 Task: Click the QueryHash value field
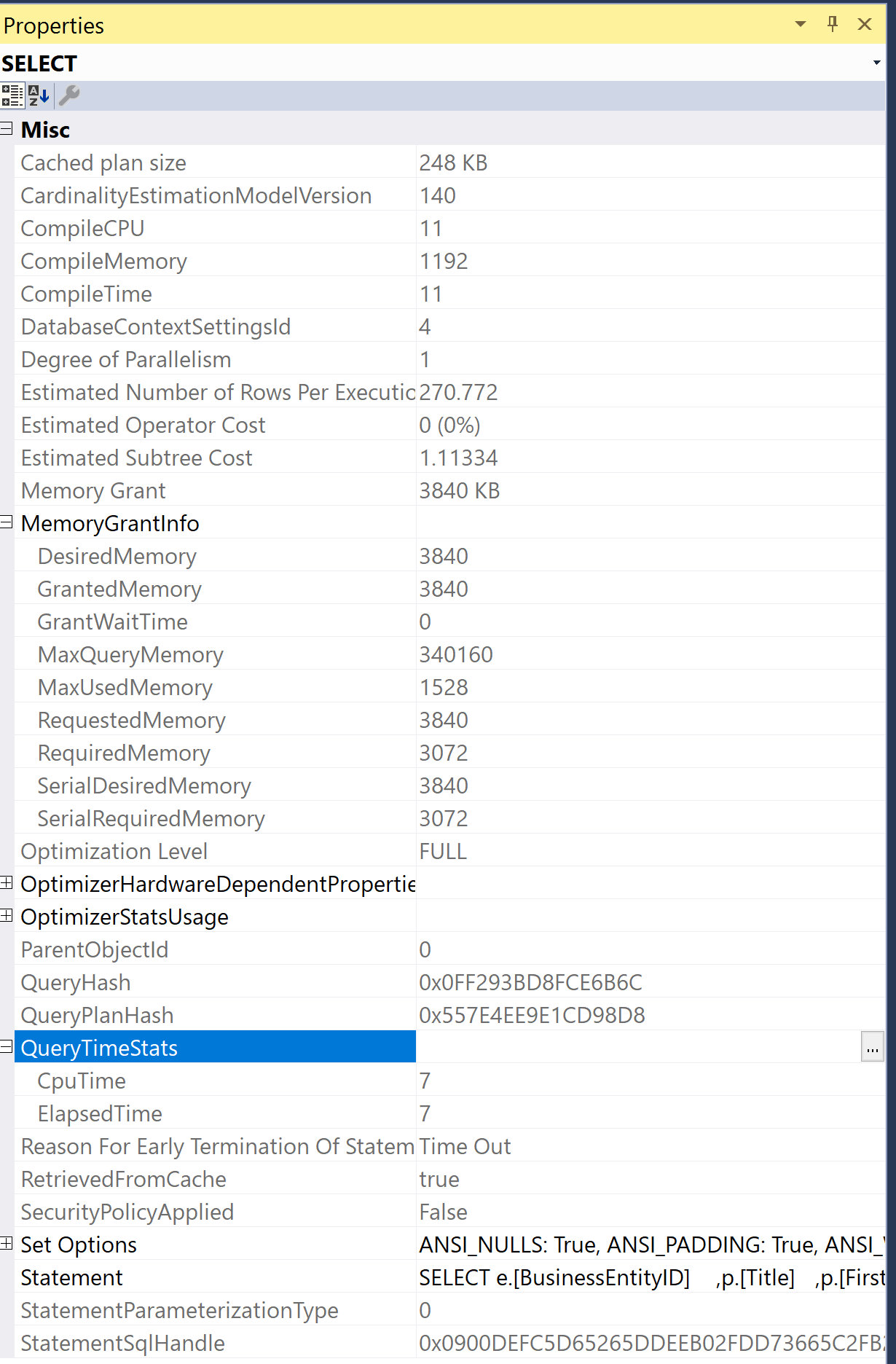click(651, 982)
